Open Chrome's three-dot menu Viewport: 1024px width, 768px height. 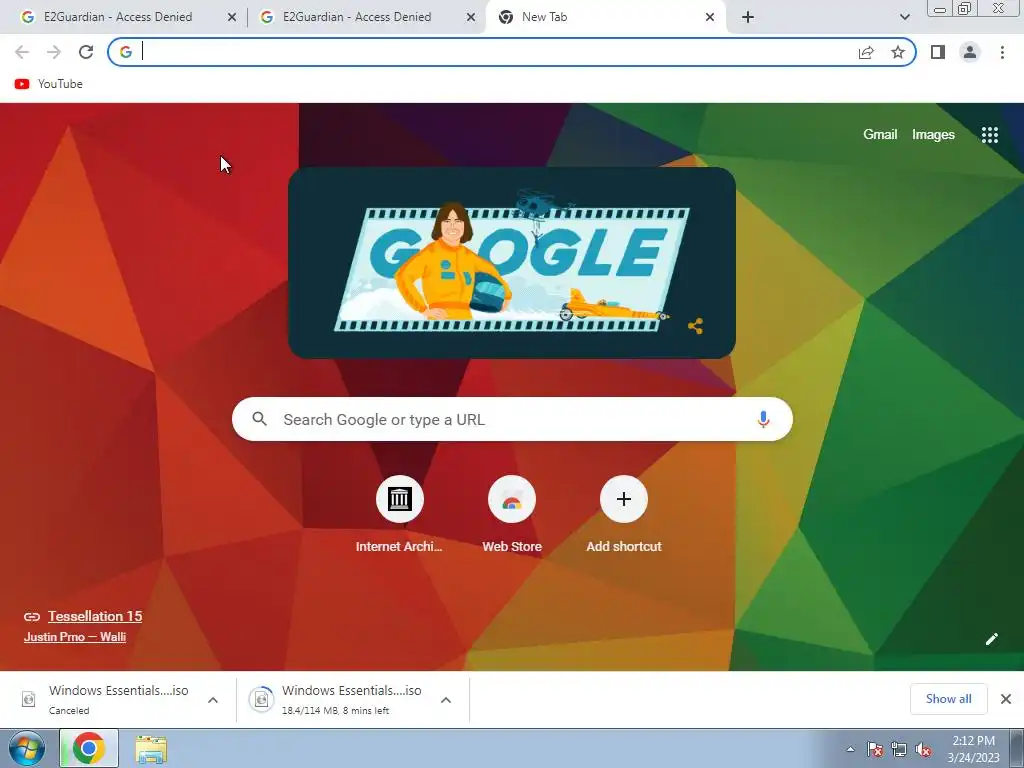(x=1002, y=52)
